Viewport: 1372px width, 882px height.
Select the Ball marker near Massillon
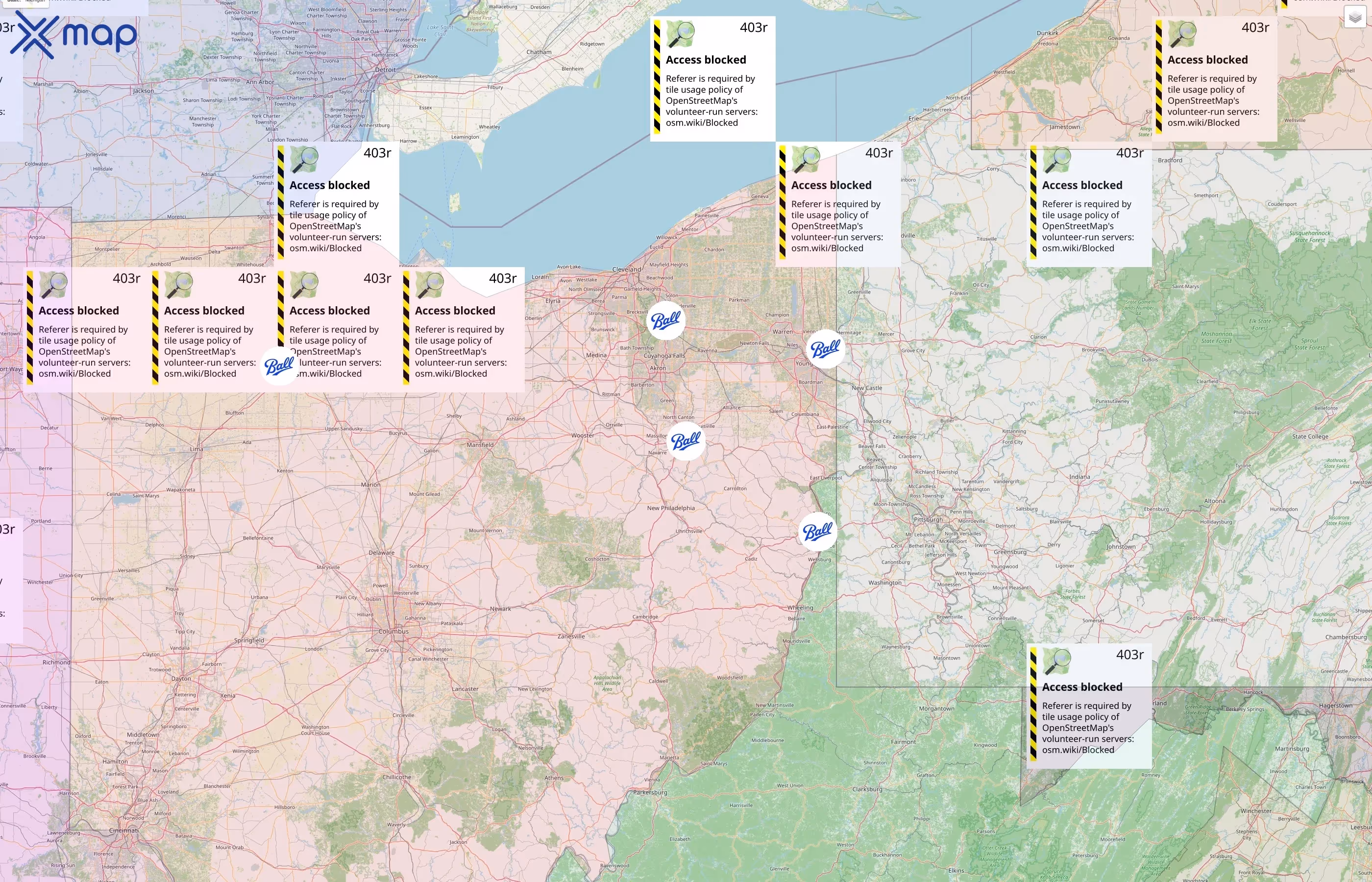[x=686, y=441]
